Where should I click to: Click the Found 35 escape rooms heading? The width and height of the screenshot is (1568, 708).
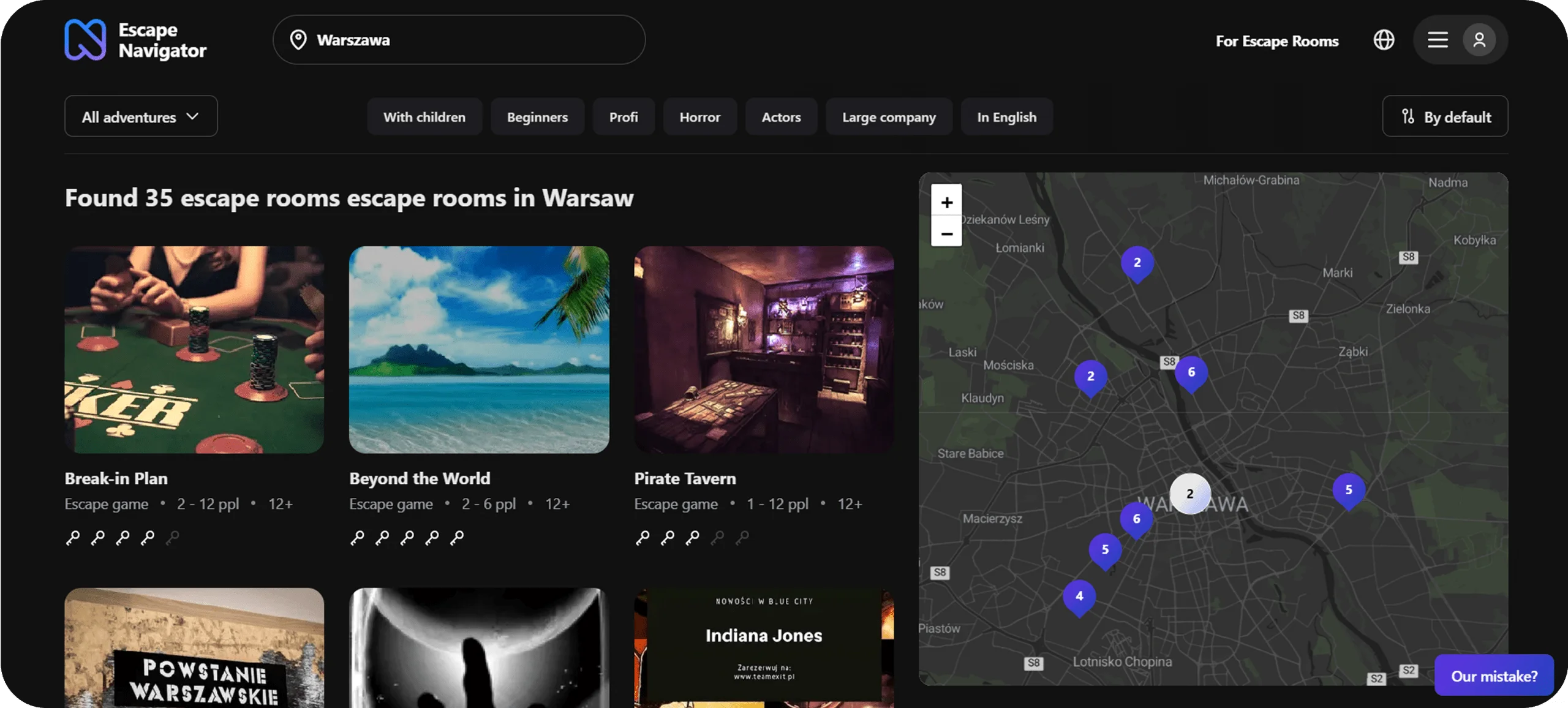tap(349, 198)
